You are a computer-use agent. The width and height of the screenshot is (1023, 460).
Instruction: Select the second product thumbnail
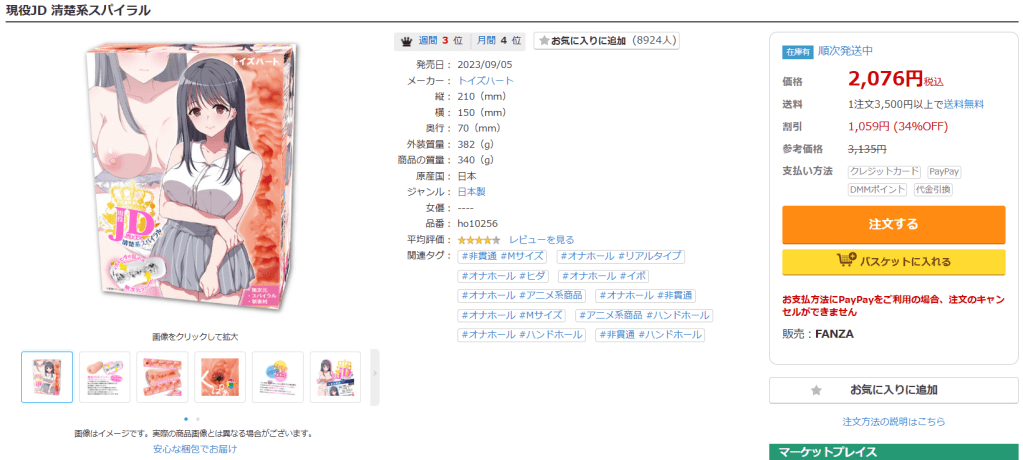104,377
